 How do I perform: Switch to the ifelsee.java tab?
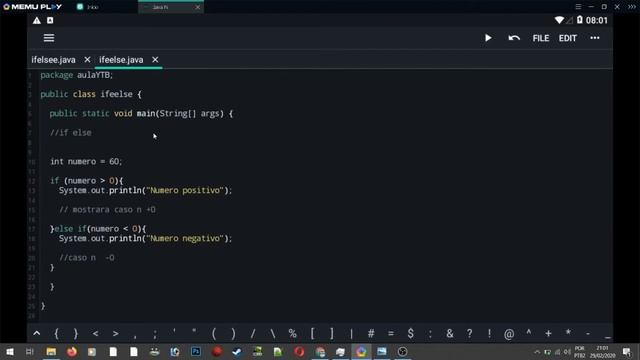(x=53, y=60)
